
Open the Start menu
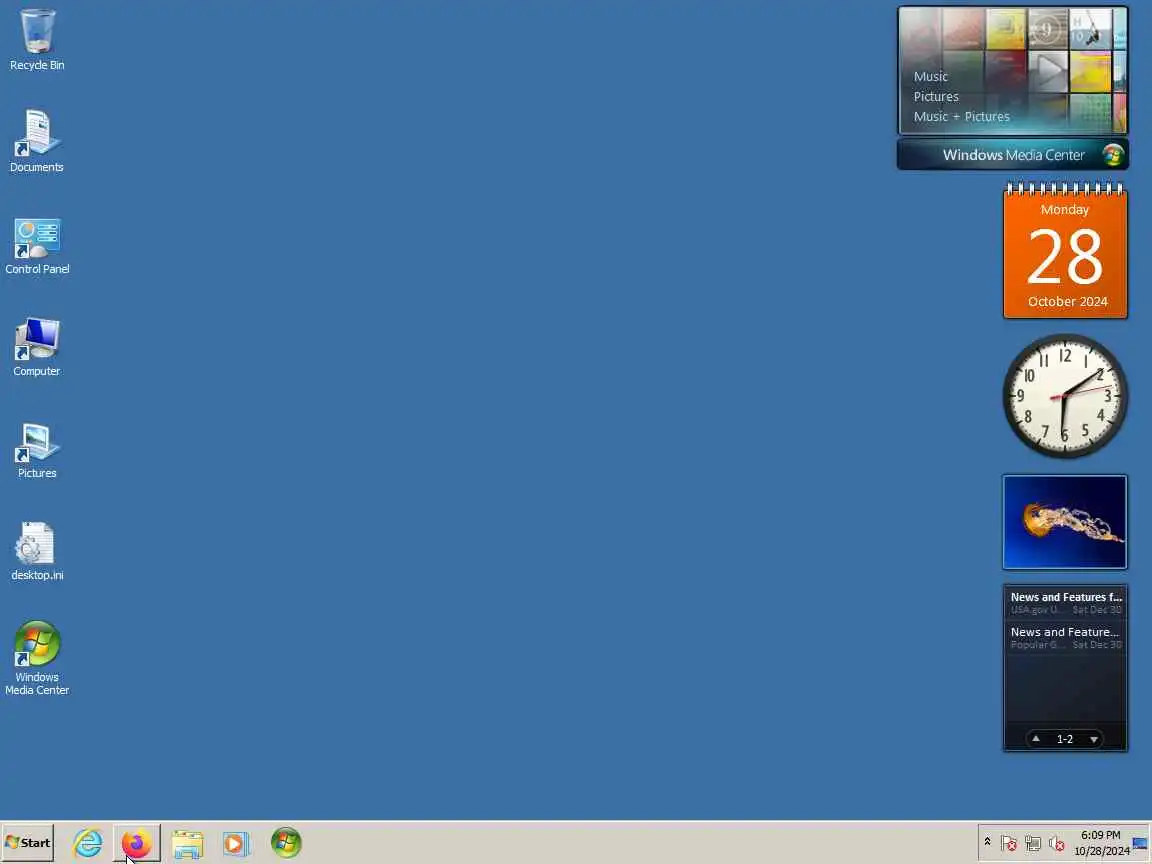pos(28,843)
